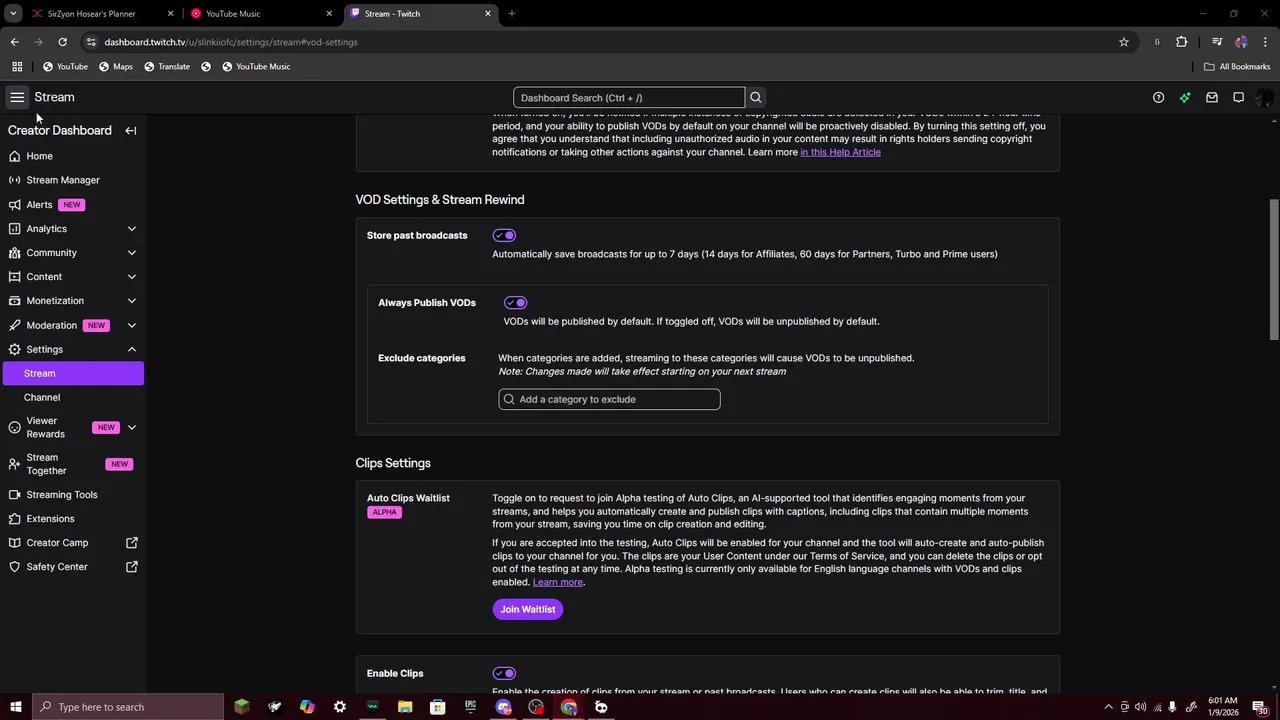Screen dimensions: 1280x720
Task: Open Chrome media controls icon
Action: pos(1217,42)
